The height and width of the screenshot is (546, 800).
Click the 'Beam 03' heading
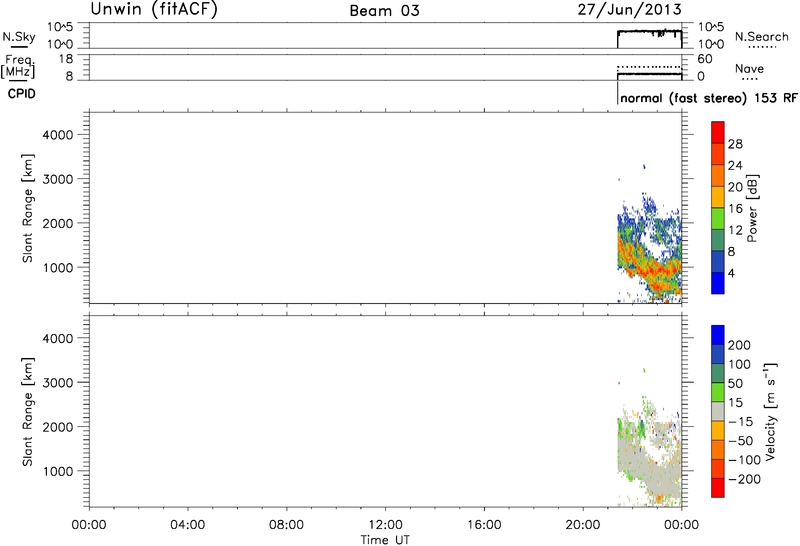pyautogui.click(x=384, y=11)
